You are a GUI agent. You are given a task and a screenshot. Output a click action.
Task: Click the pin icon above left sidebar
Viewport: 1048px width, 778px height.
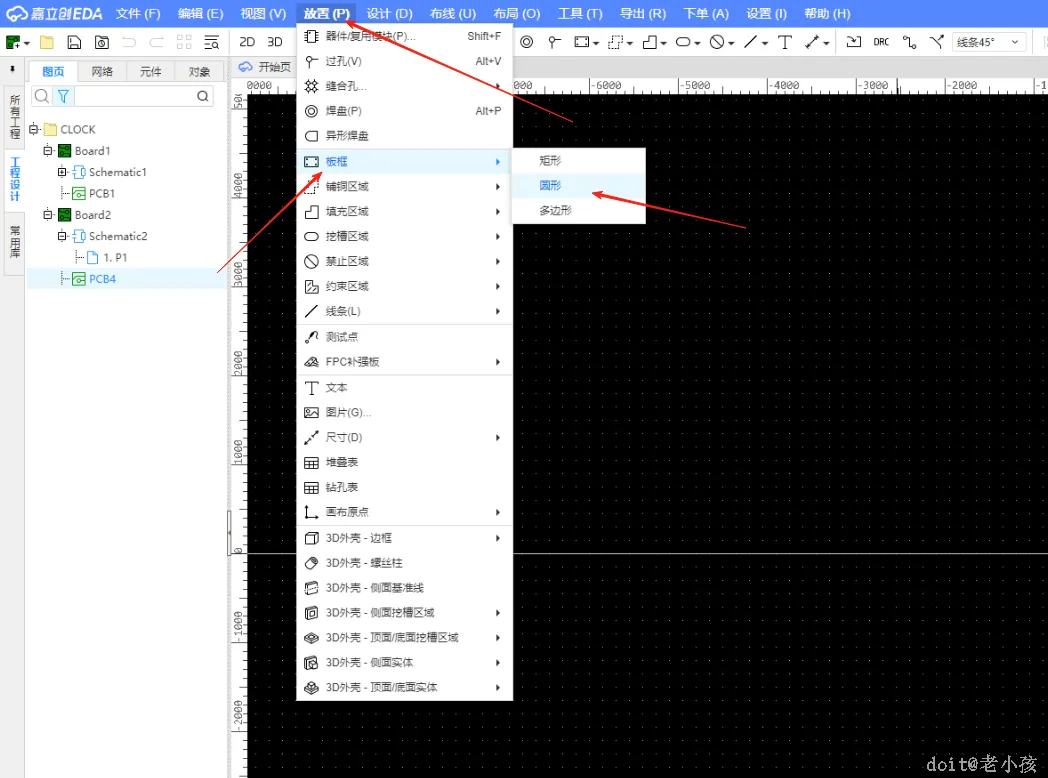13,69
